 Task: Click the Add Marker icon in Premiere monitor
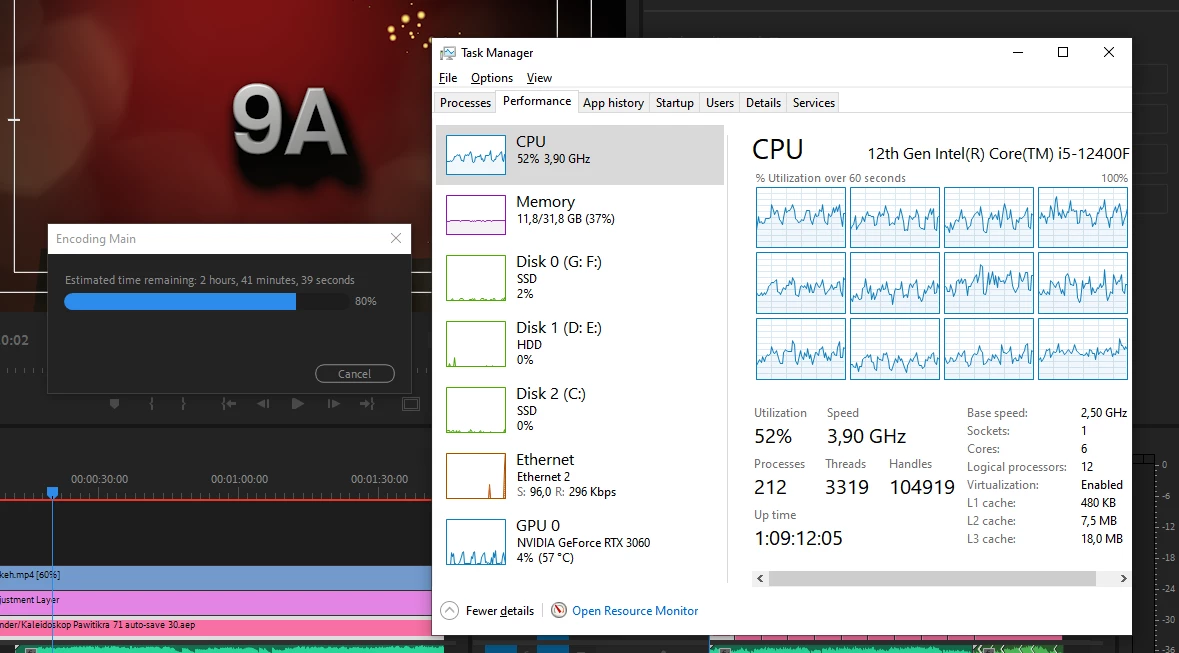tap(114, 404)
